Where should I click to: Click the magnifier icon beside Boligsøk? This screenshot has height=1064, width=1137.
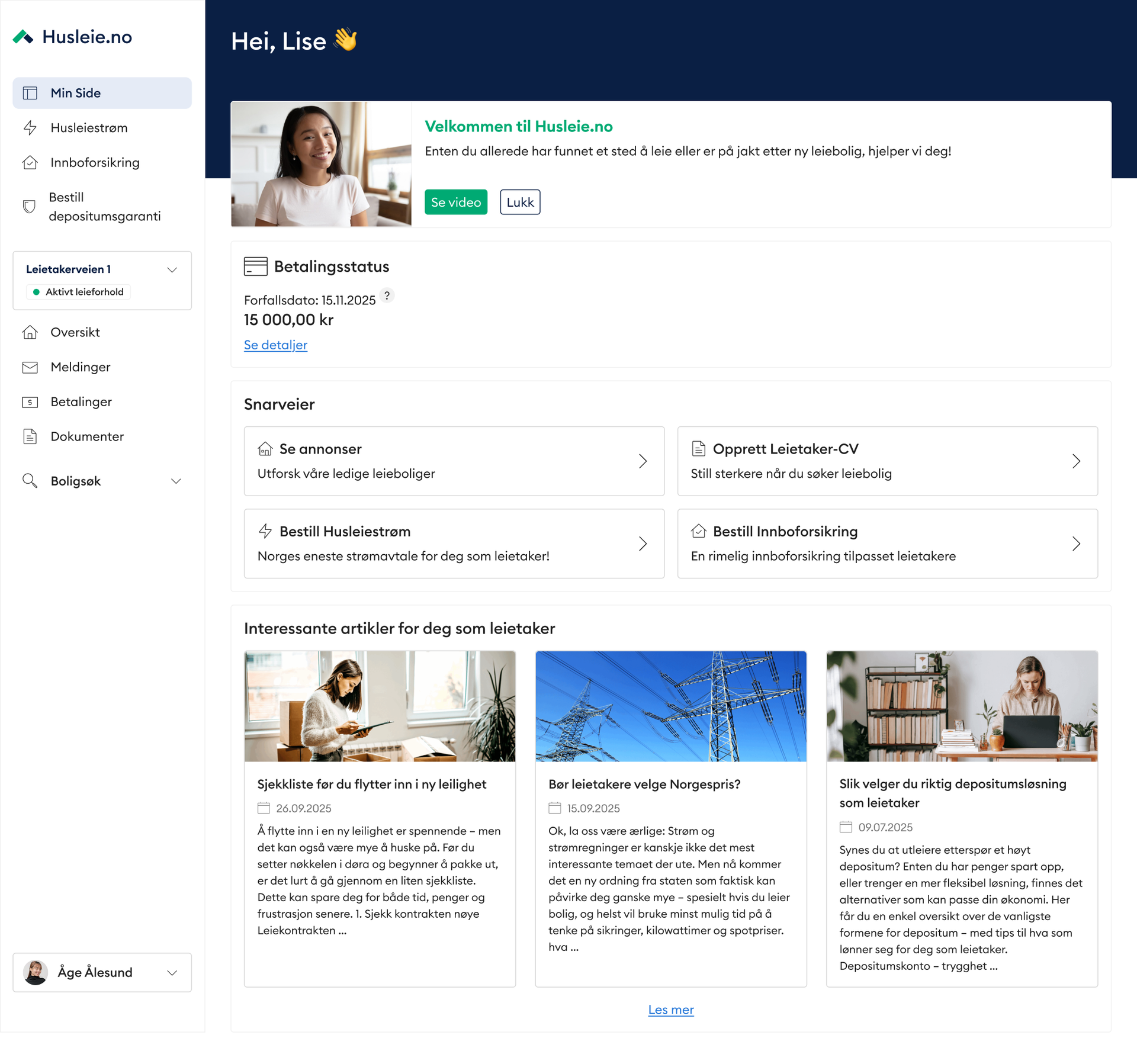tap(30, 481)
